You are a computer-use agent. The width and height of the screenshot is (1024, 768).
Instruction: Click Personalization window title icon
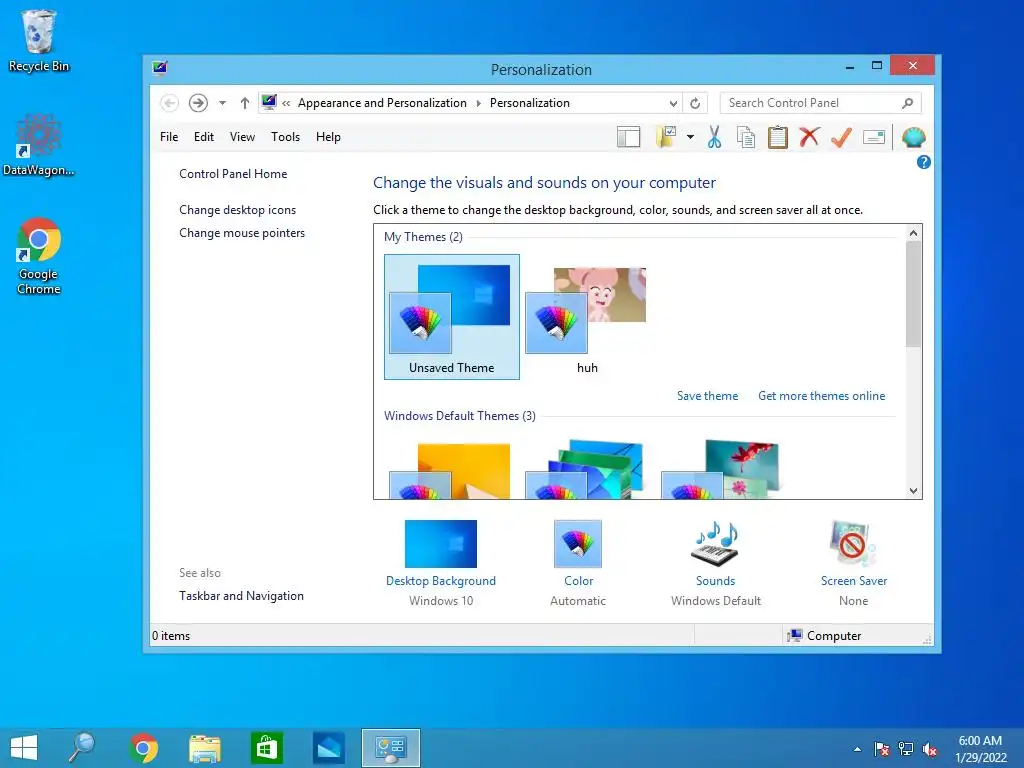click(160, 67)
